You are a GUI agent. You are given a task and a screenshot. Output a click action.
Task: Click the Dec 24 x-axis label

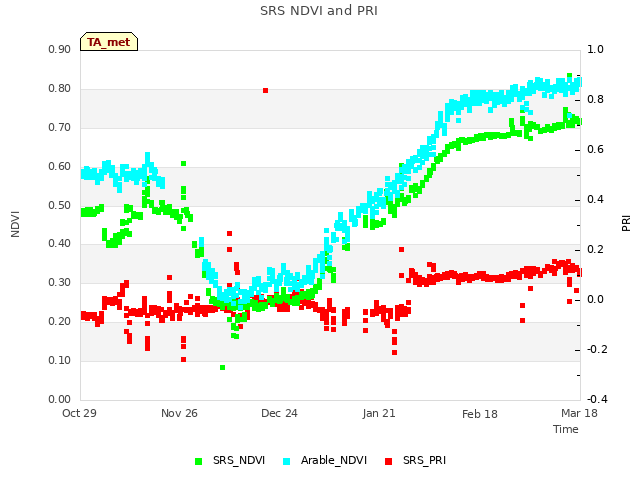(279, 413)
